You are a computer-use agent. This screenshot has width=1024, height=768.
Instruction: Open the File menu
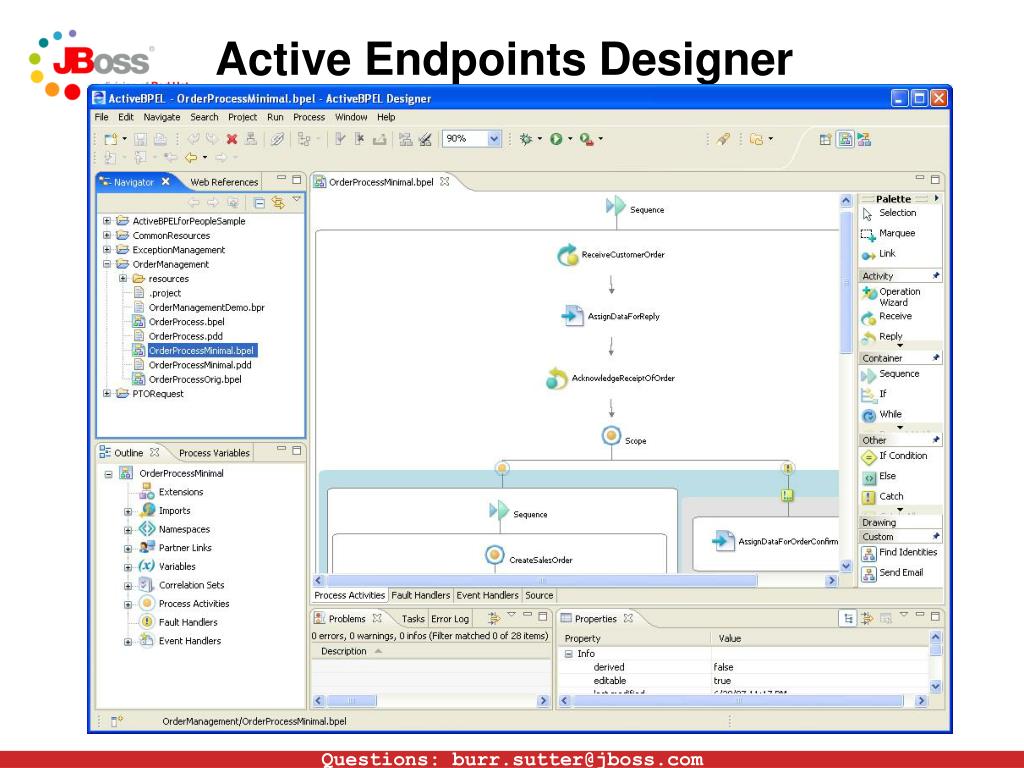coord(101,118)
